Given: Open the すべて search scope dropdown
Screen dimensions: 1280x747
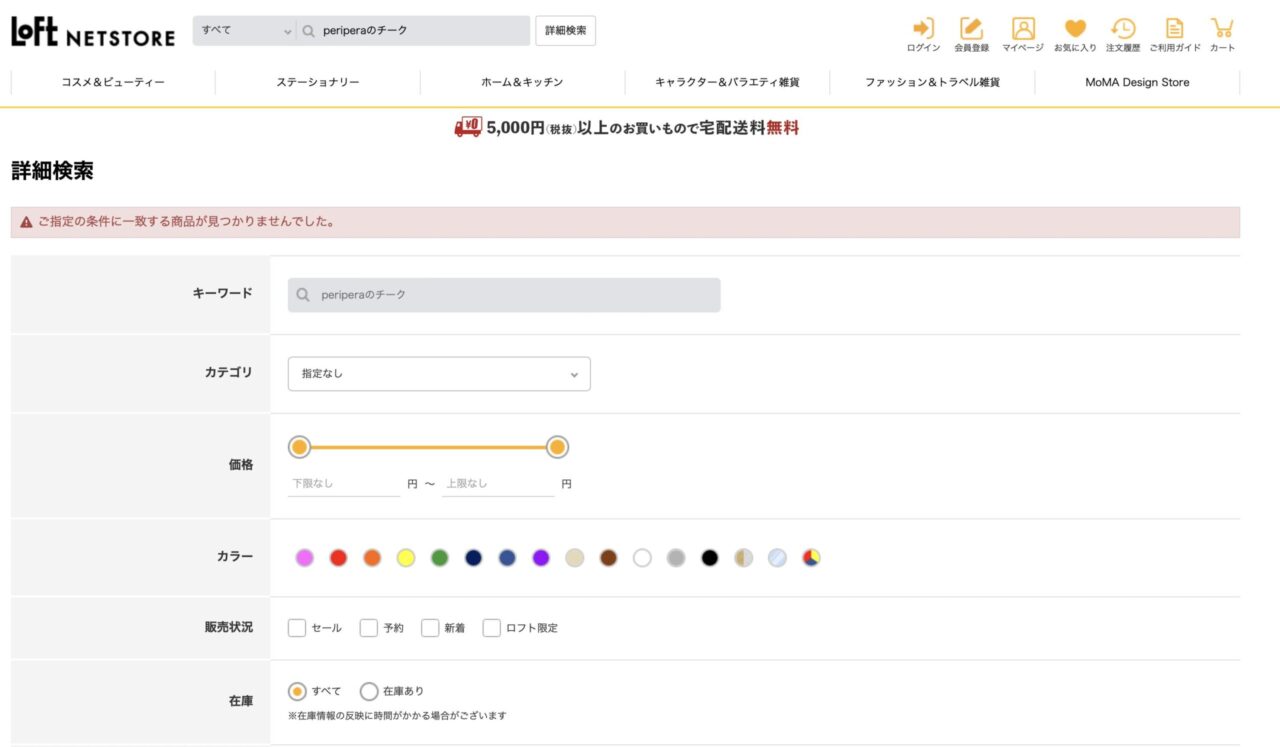Looking at the screenshot, I should pos(246,31).
